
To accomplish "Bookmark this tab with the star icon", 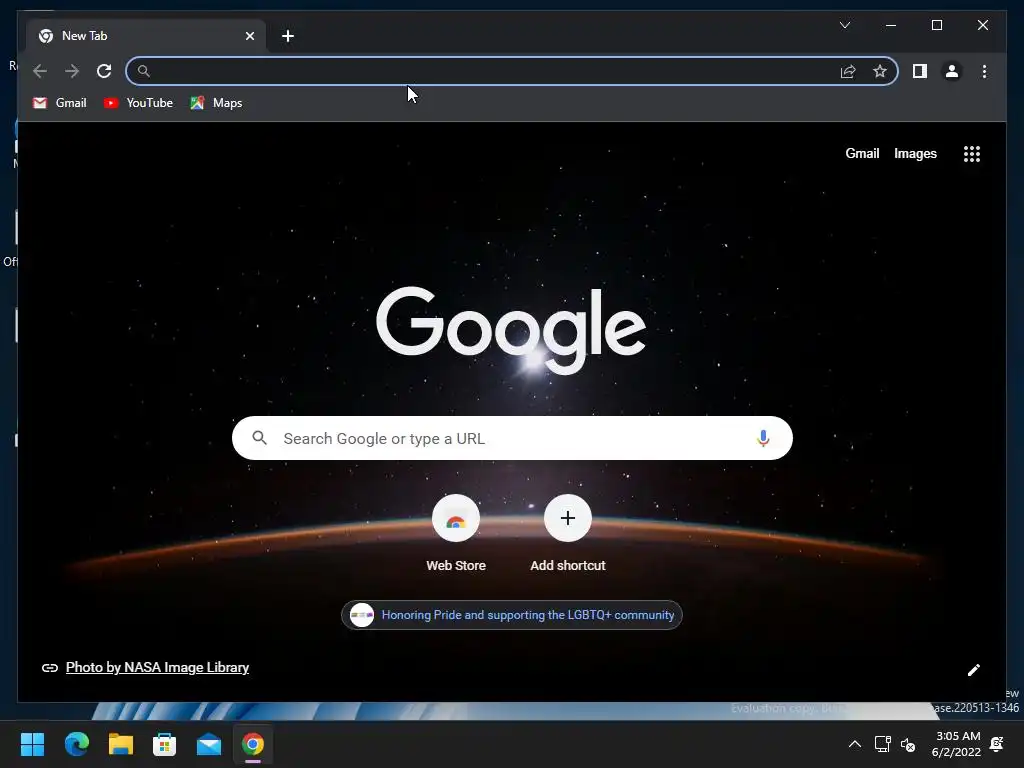I will pos(880,71).
